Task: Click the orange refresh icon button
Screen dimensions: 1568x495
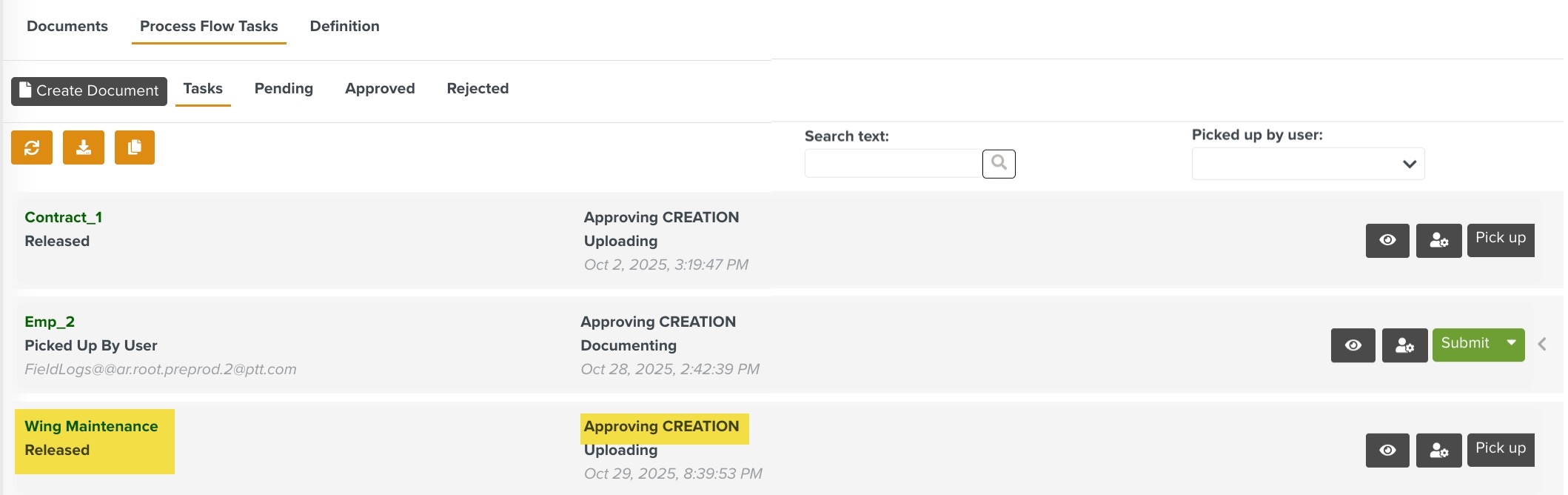Action: click(32, 147)
